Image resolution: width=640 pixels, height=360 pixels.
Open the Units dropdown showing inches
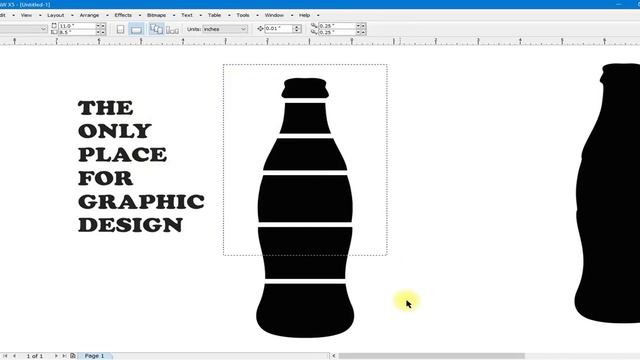(225, 29)
